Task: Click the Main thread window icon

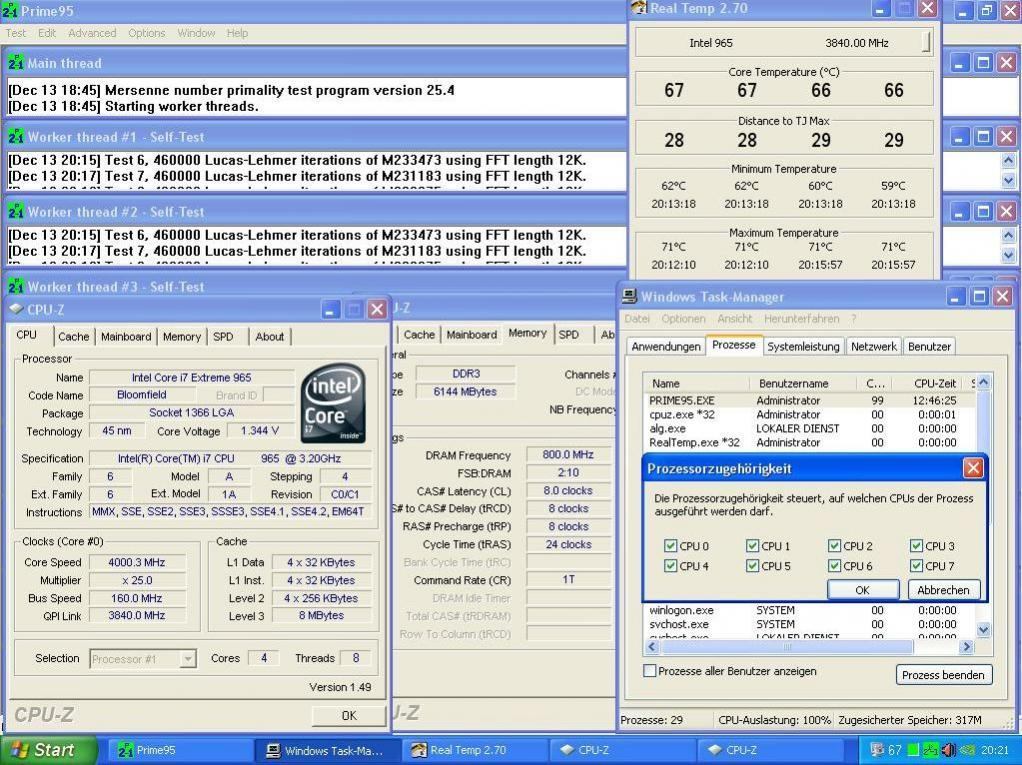Action: coord(16,63)
